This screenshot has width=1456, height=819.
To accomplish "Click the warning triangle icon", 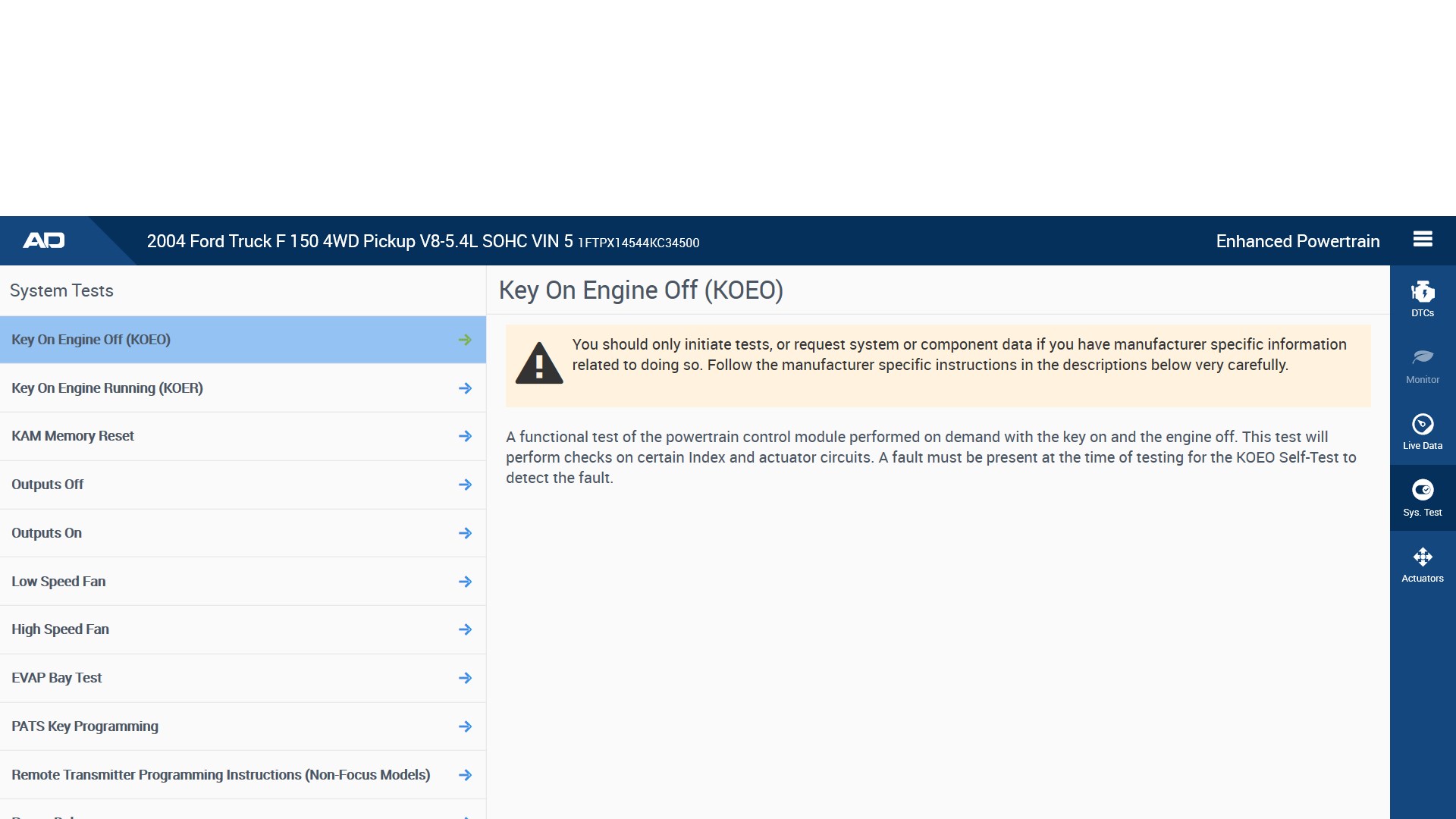I will coord(538,364).
